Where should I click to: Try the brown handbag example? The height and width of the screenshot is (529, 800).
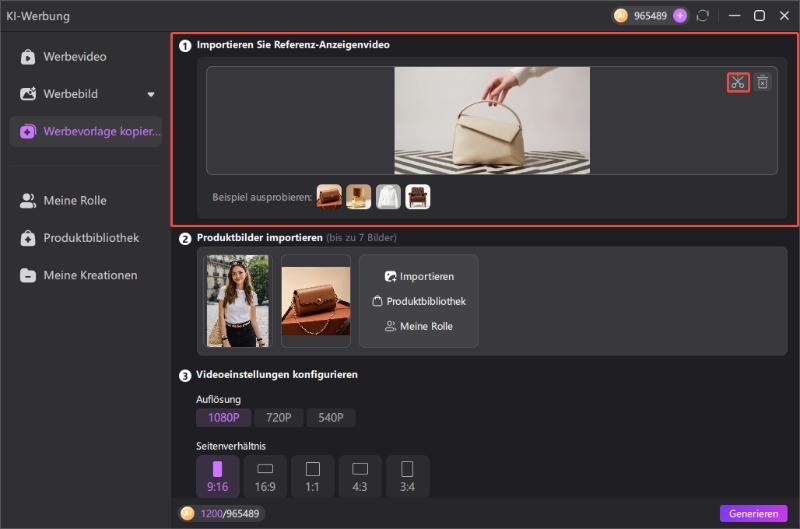point(329,197)
